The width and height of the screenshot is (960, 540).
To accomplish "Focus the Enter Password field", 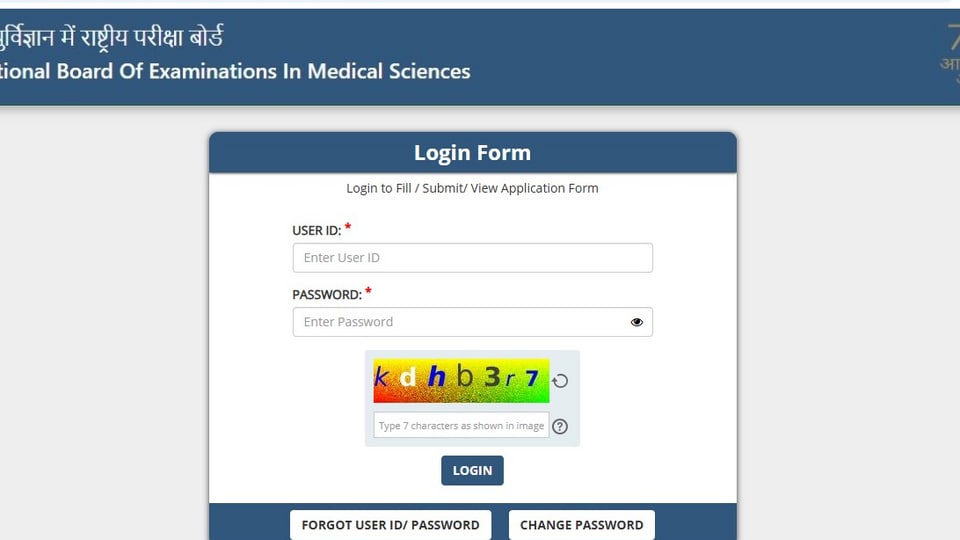I will click(x=473, y=322).
